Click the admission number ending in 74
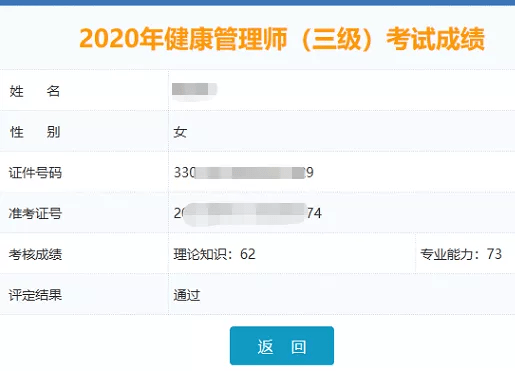The image size is (515, 371). [248, 213]
